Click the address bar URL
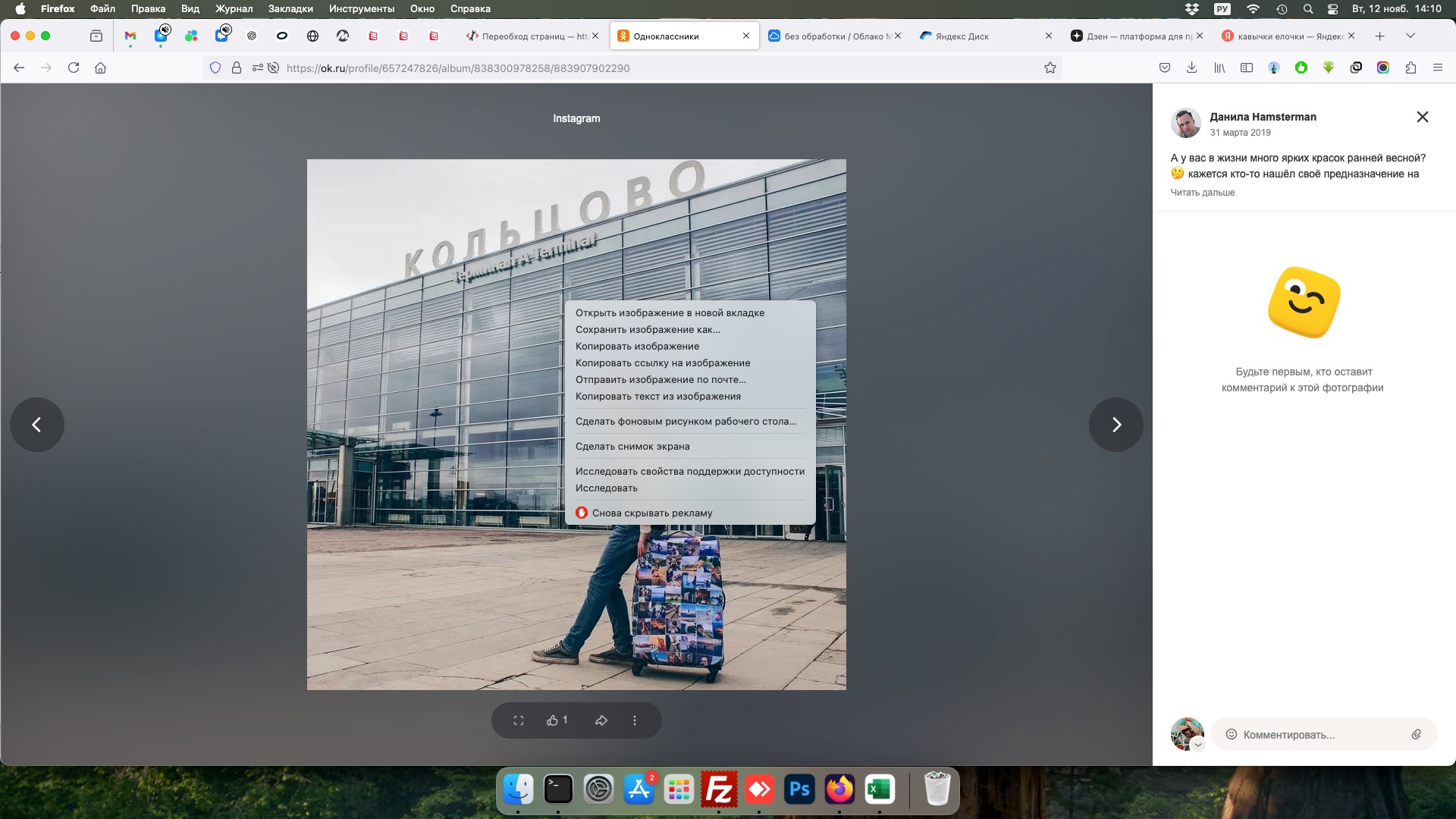The image size is (1456, 819). point(458,68)
